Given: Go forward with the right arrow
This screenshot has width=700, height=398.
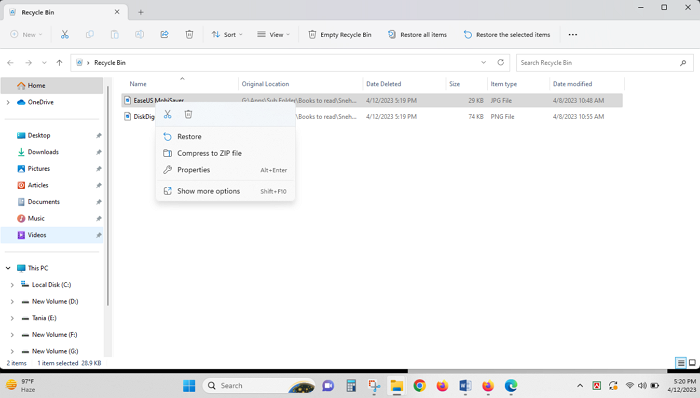Looking at the screenshot, I should tap(29, 63).
